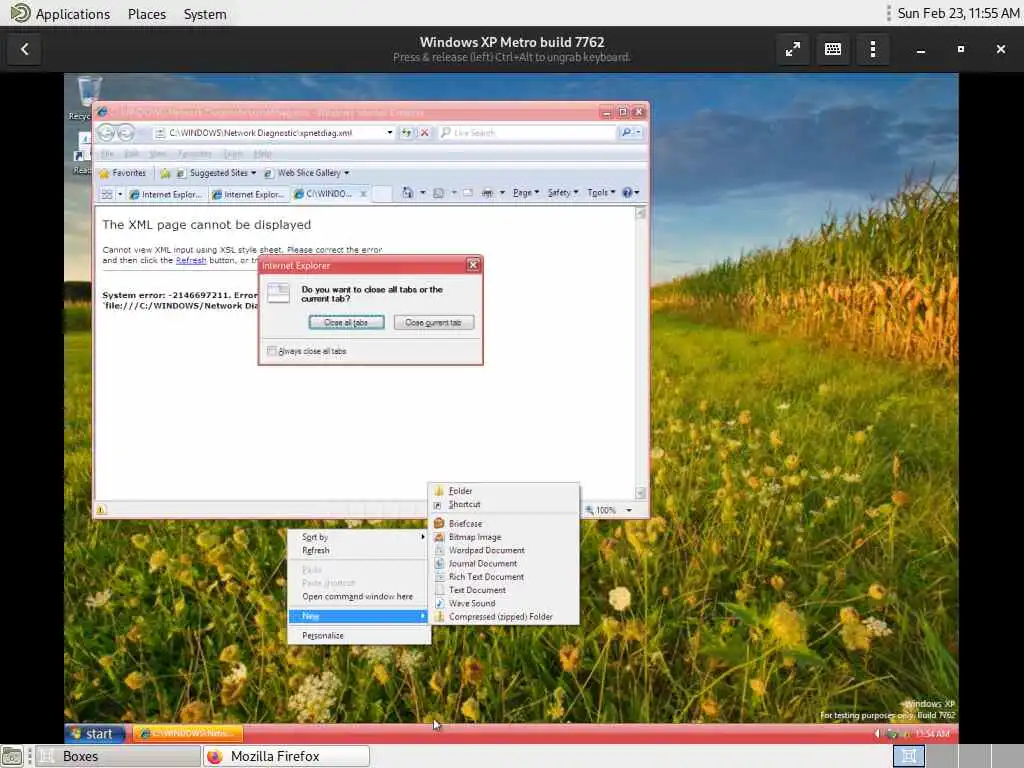
Task: Open the Tools dropdown menu
Action: click(x=601, y=193)
